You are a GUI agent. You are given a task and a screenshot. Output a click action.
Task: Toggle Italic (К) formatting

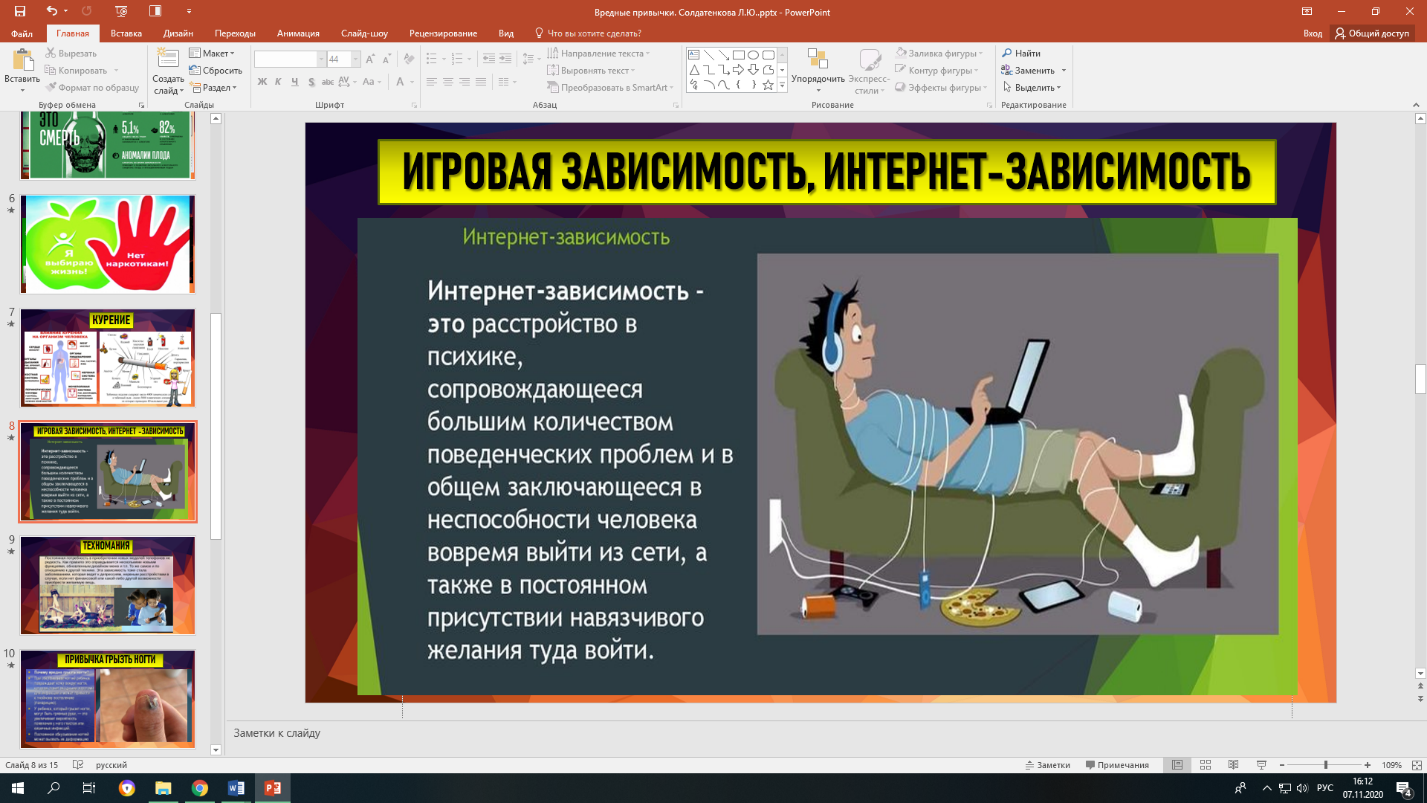[279, 82]
